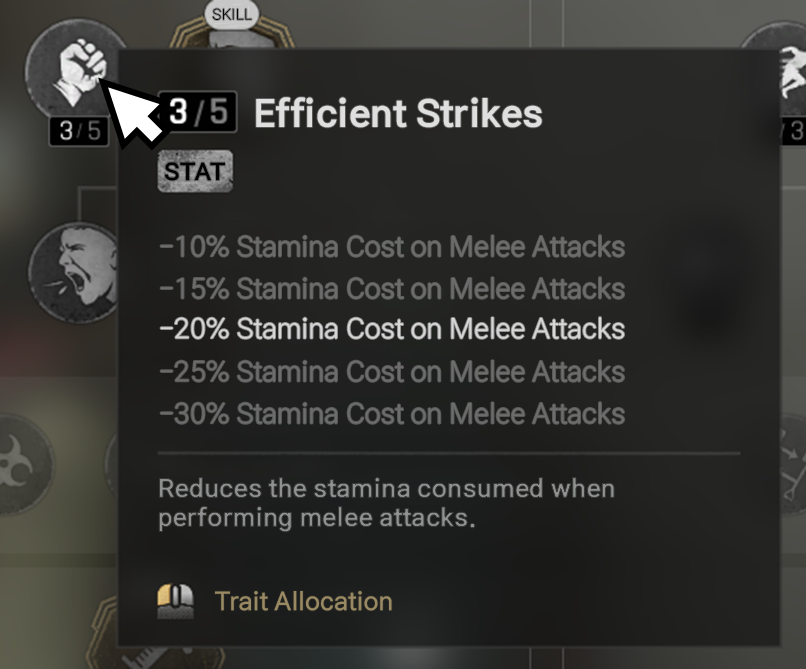Image resolution: width=806 pixels, height=669 pixels.
Task: Click the rank counter beside the top-right node
Action: pyautogui.click(x=795, y=131)
